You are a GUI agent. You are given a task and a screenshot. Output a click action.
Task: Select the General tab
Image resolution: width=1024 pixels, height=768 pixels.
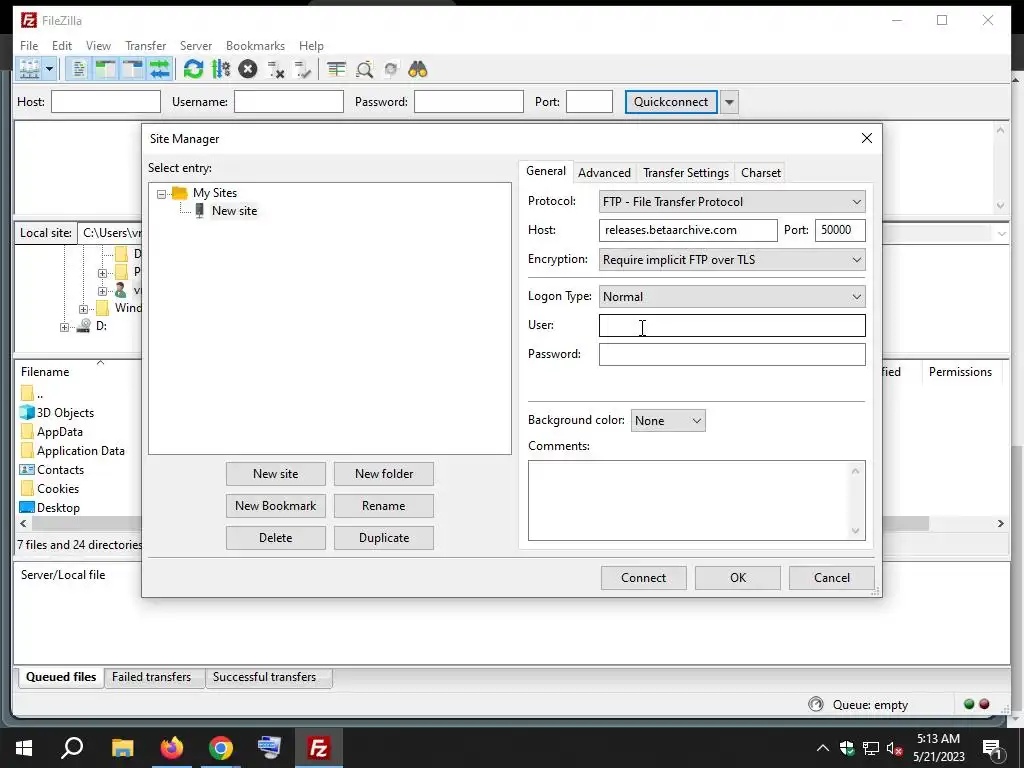(546, 171)
